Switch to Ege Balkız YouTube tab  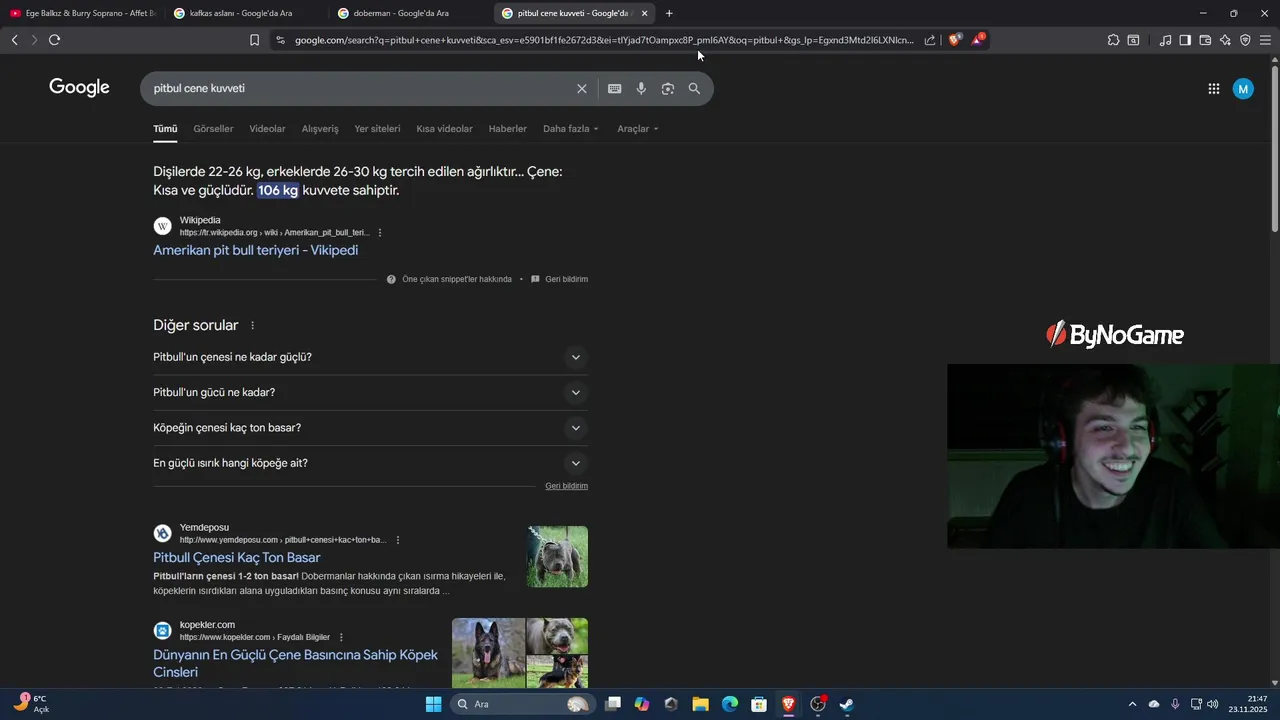pyautogui.click(x=82, y=13)
